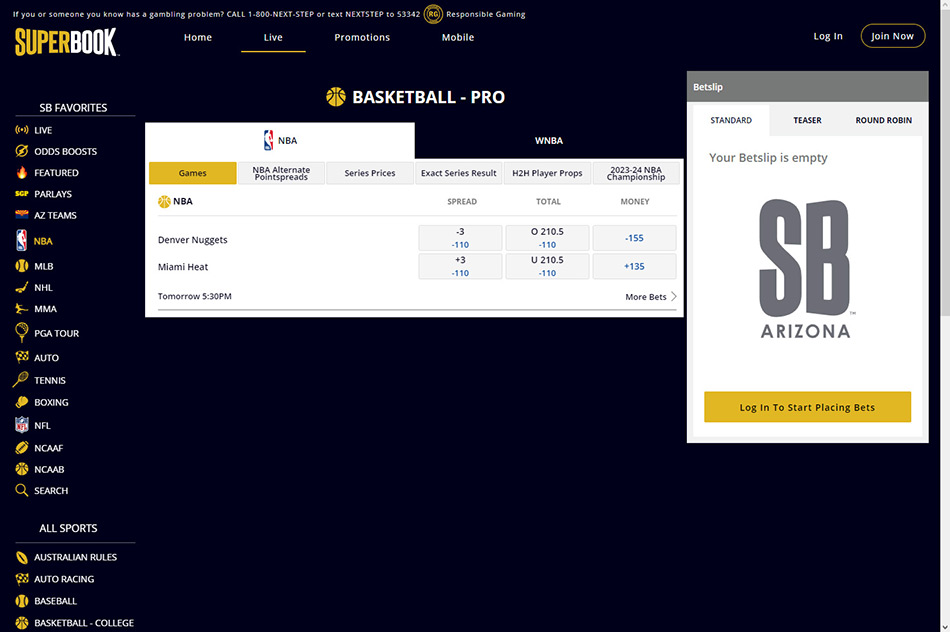Click the Basketball - College icon
The image size is (950, 632).
click(x=22, y=622)
